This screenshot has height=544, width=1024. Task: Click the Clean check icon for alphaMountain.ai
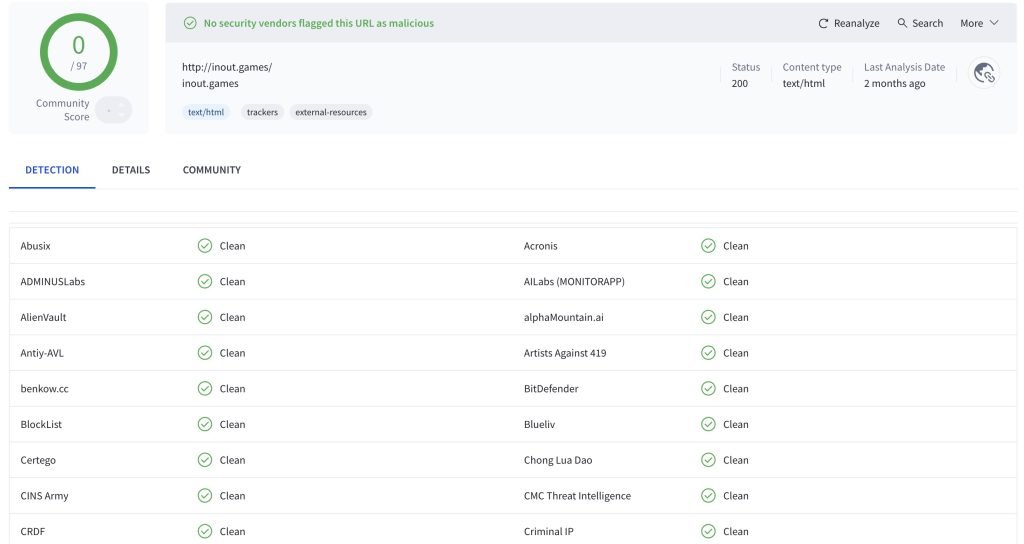708,317
